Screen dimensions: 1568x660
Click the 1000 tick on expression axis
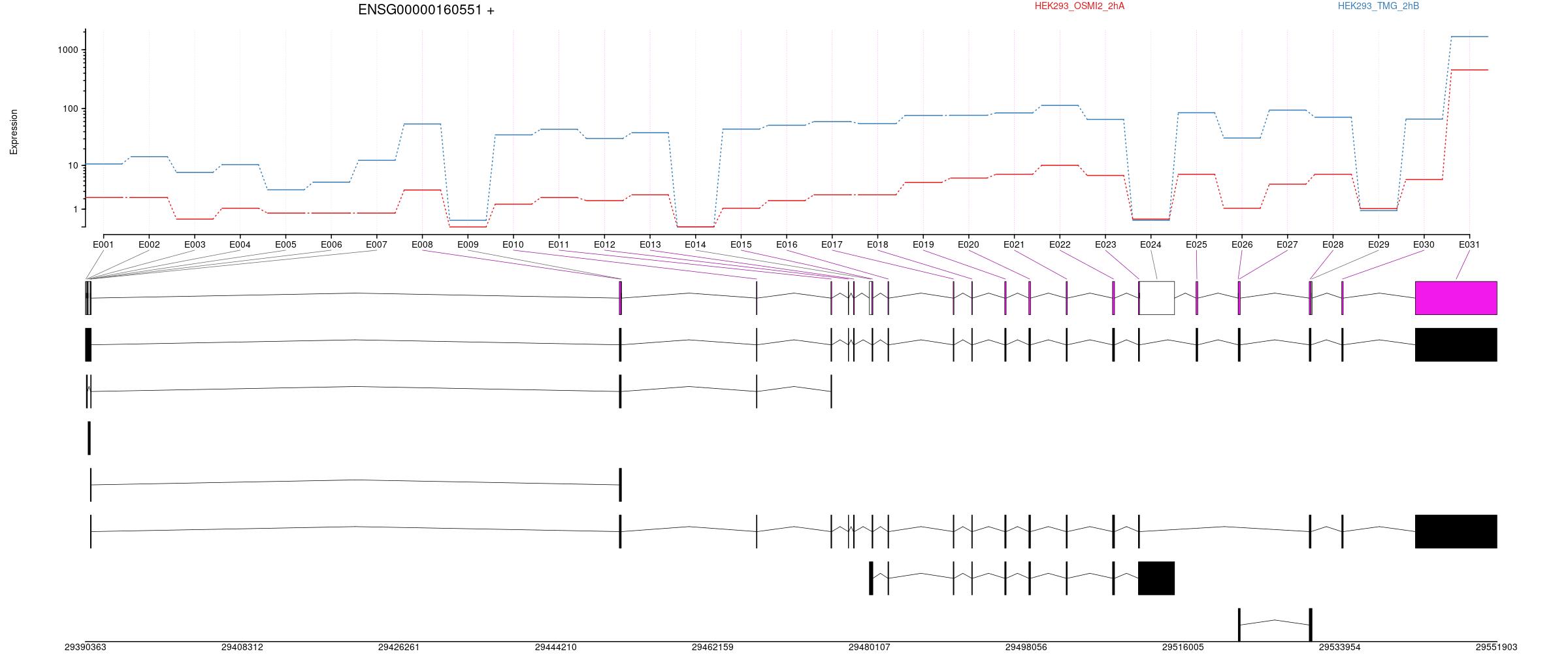click(x=69, y=50)
